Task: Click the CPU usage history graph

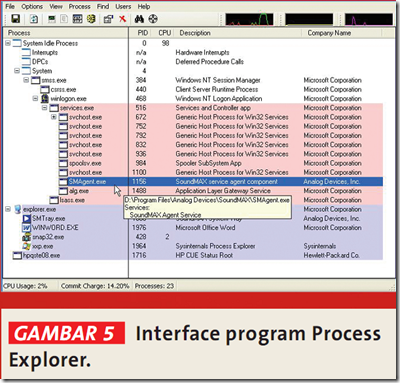Action: point(249,19)
